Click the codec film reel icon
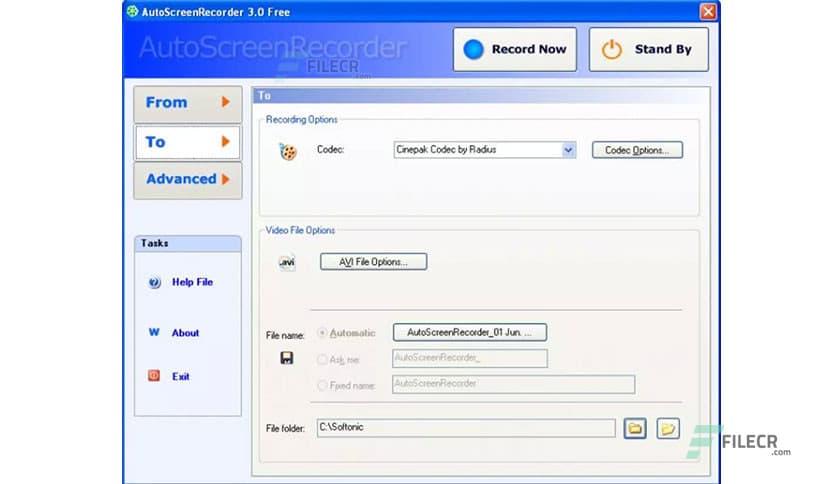The height and width of the screenshot is (484, 836). tap(288, 151)
